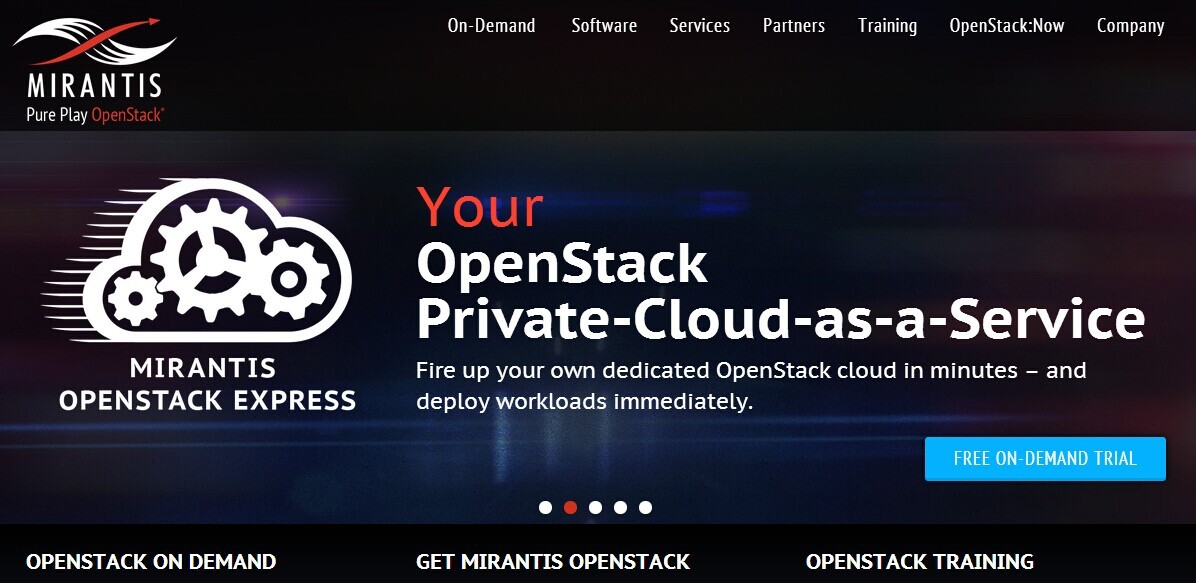Open the OpenStack Training heading link
The image size is (1196, 583).
click(x=920, y=562)
